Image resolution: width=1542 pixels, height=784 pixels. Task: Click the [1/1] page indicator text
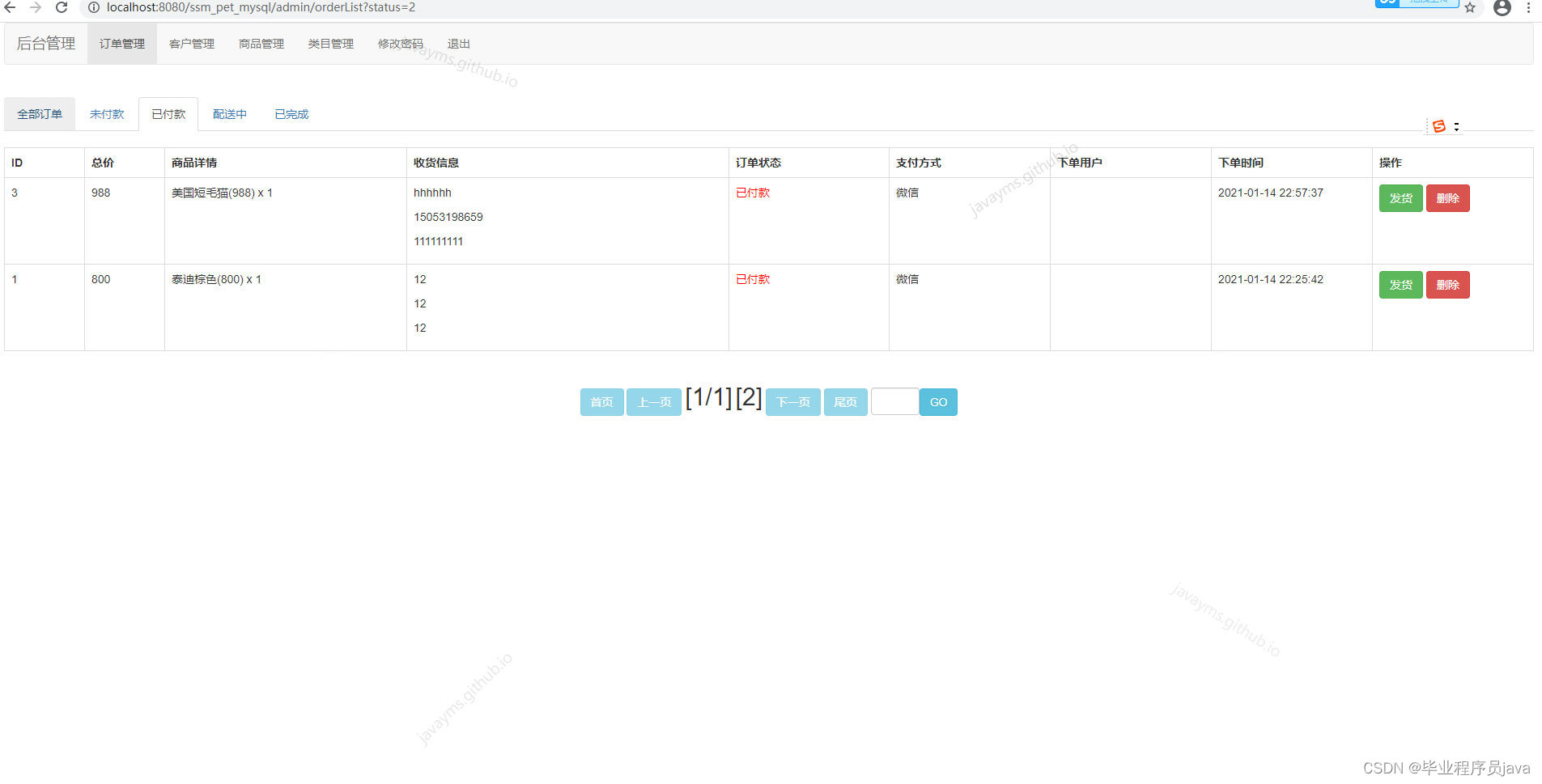point(708,397)
